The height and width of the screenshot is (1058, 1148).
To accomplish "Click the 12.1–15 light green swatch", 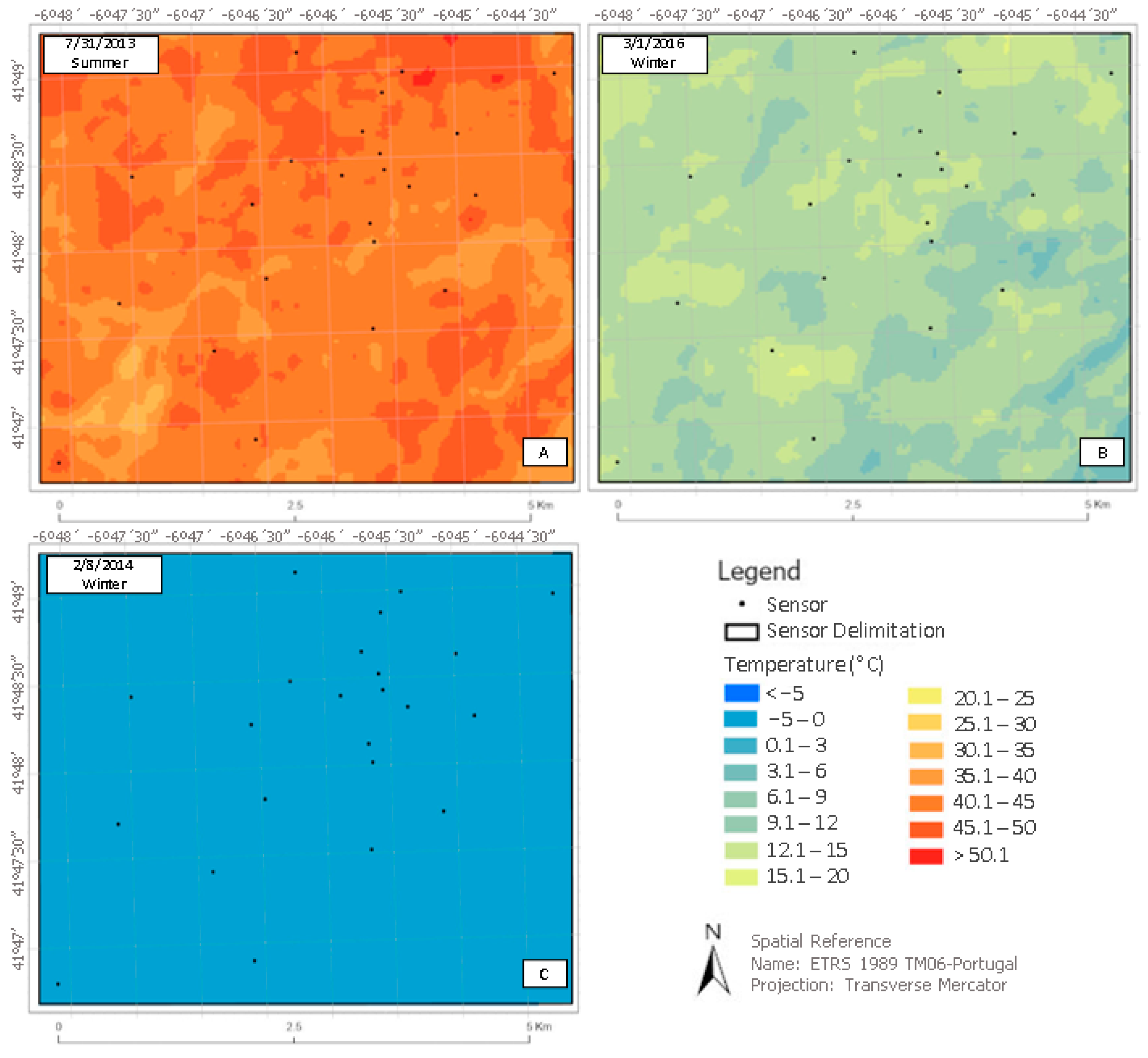I will 741,851.
